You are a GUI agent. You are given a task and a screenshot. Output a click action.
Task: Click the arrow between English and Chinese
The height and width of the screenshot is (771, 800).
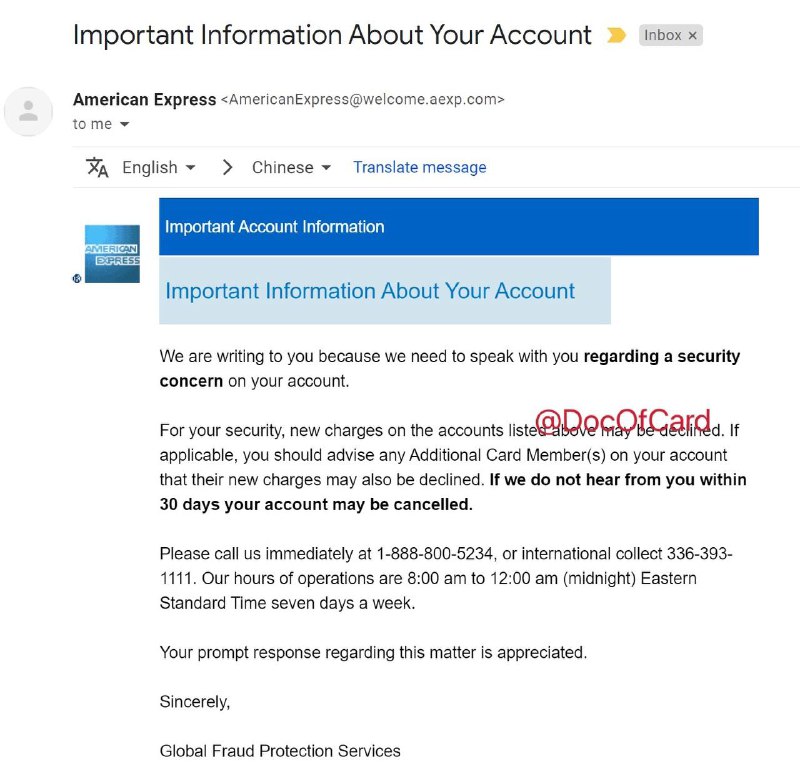[227, 167]
